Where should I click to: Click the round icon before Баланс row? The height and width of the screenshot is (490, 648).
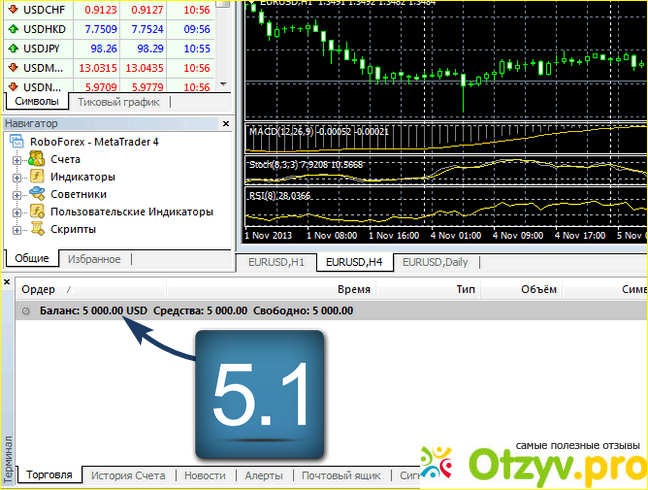pos(26,311)
